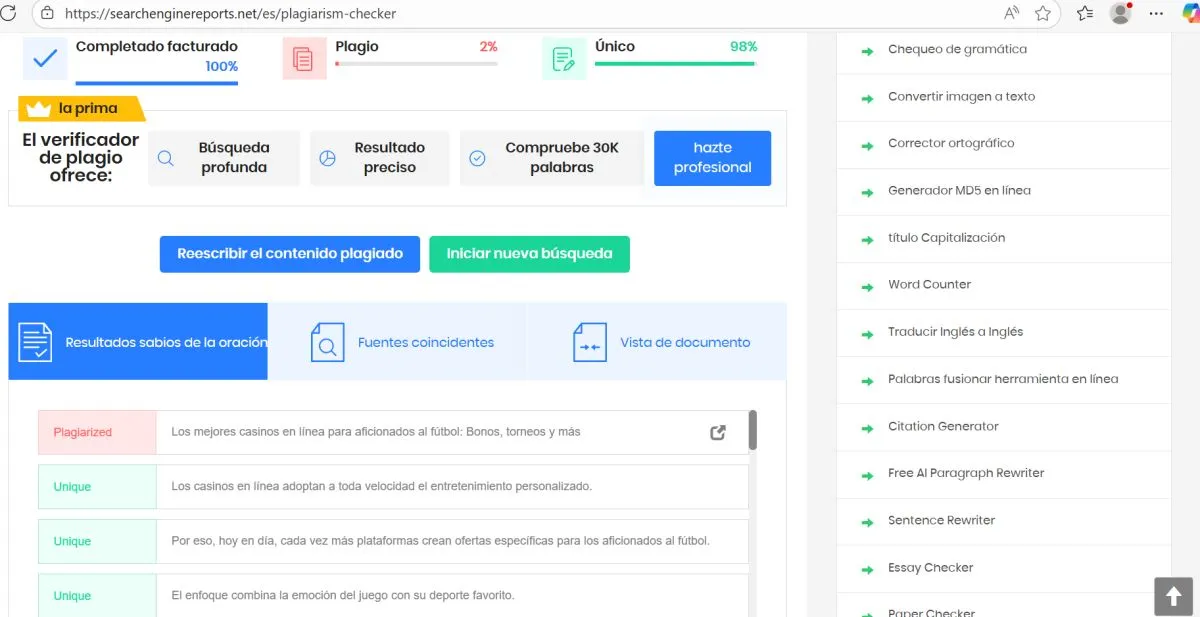Open the browser favorites list icon
The image size is (1200, 617).
point(1085,13)
